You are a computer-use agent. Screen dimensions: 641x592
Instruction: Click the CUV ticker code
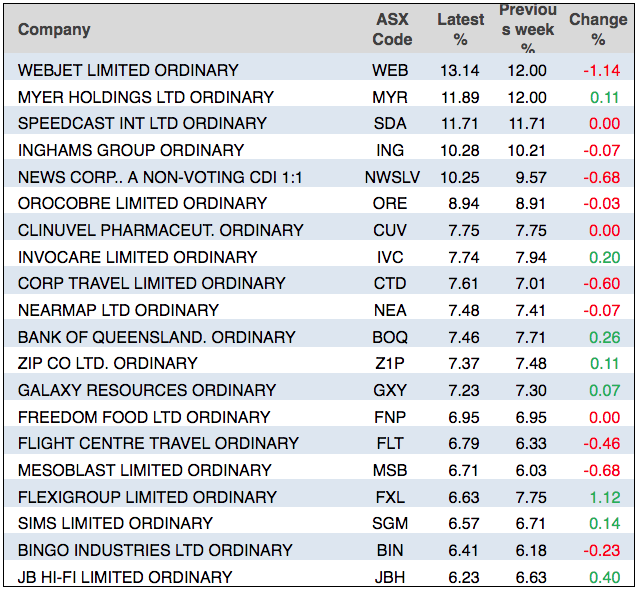[390, 230]
